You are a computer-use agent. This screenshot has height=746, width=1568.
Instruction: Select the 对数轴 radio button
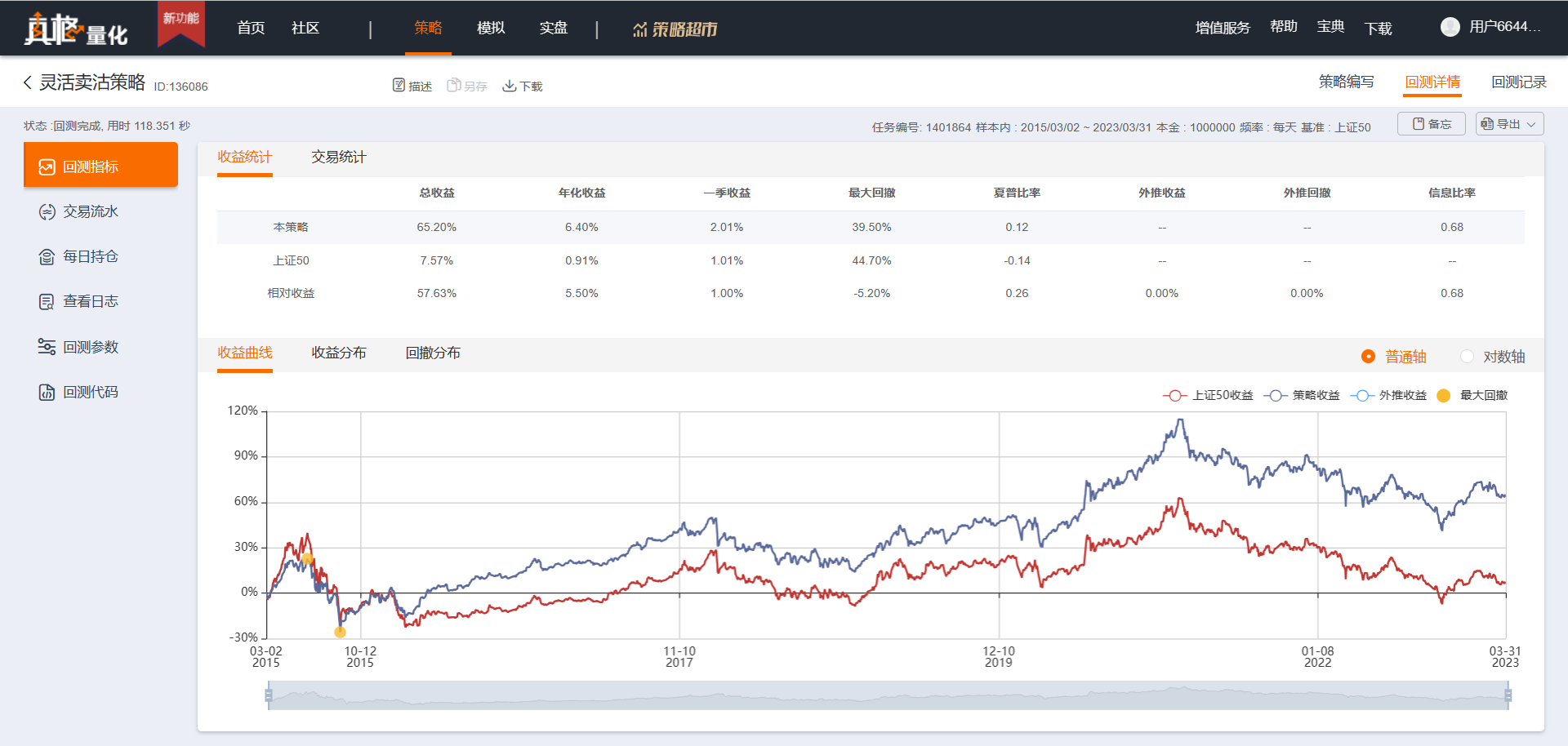1467,357
